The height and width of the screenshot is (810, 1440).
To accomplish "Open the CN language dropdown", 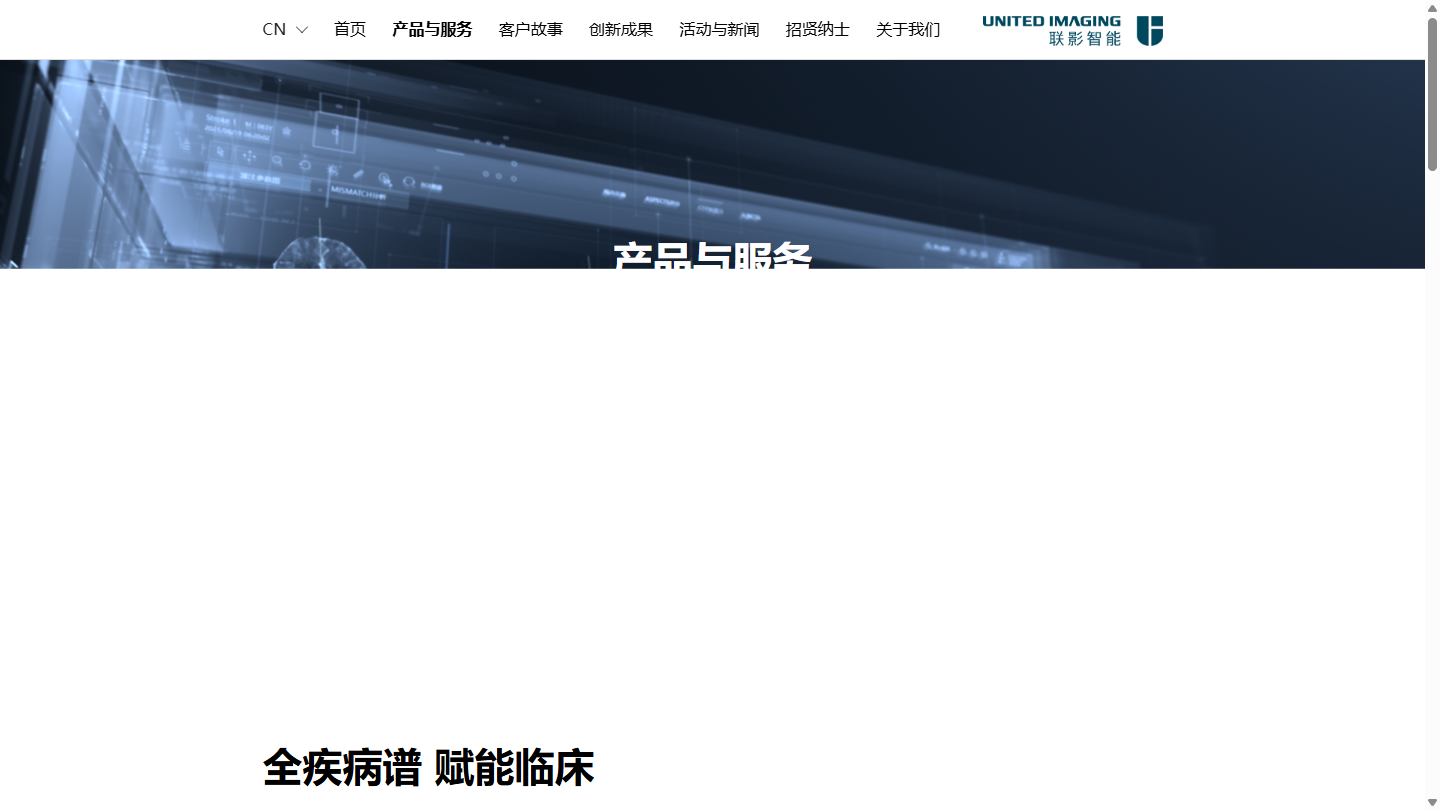I will point(285,30).
